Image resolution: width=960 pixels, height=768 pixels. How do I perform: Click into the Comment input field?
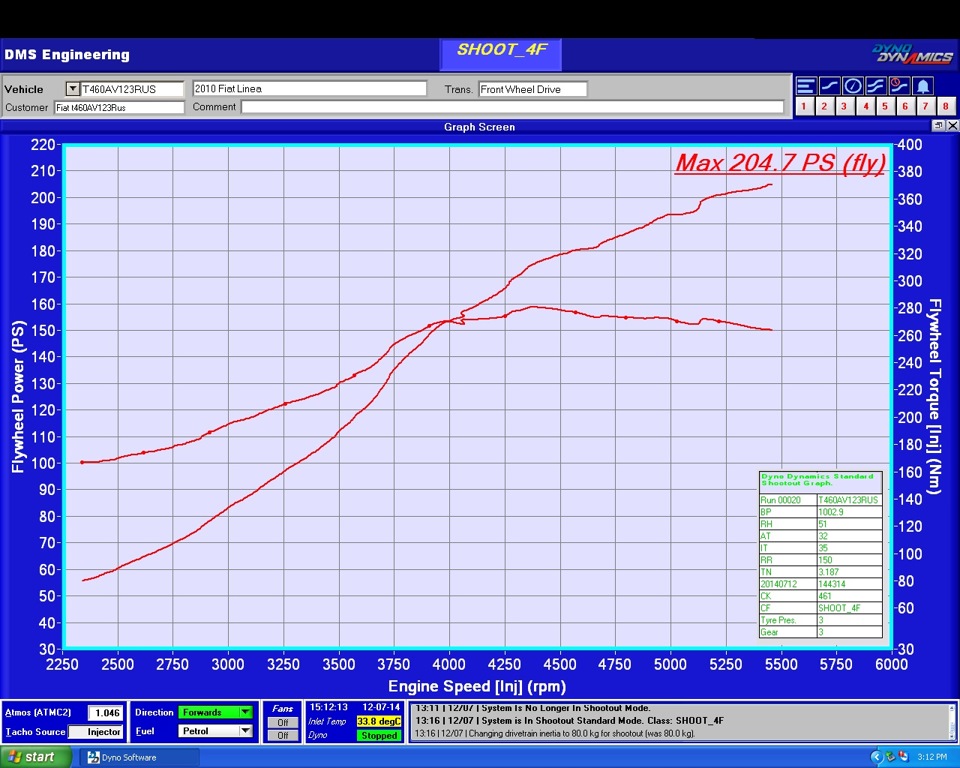(512, 107)
